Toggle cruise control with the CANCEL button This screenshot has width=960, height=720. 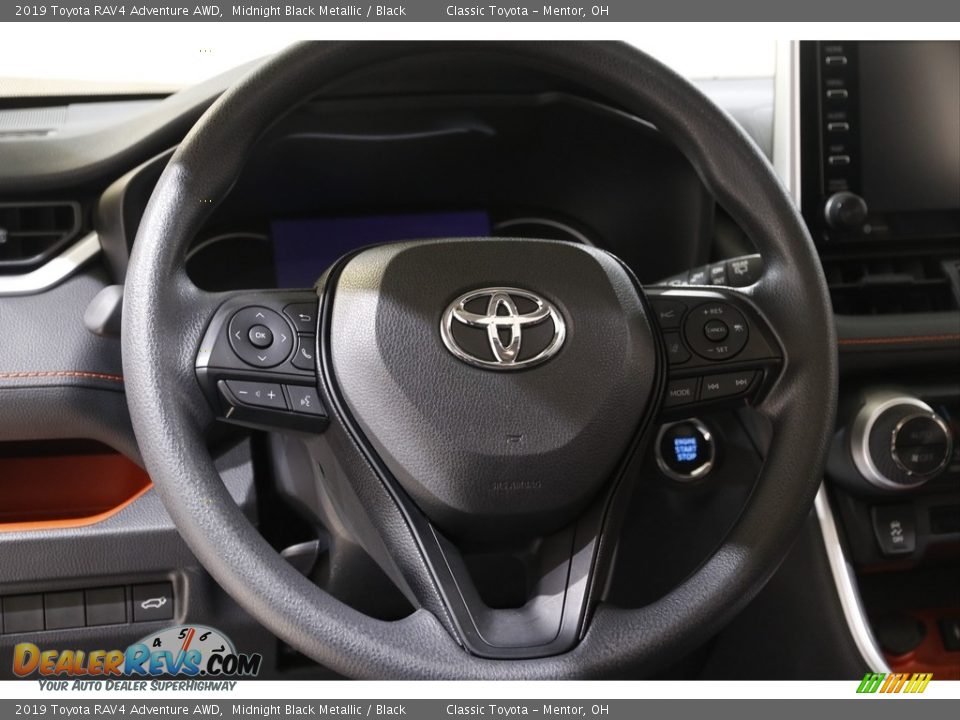pos(717,329)
